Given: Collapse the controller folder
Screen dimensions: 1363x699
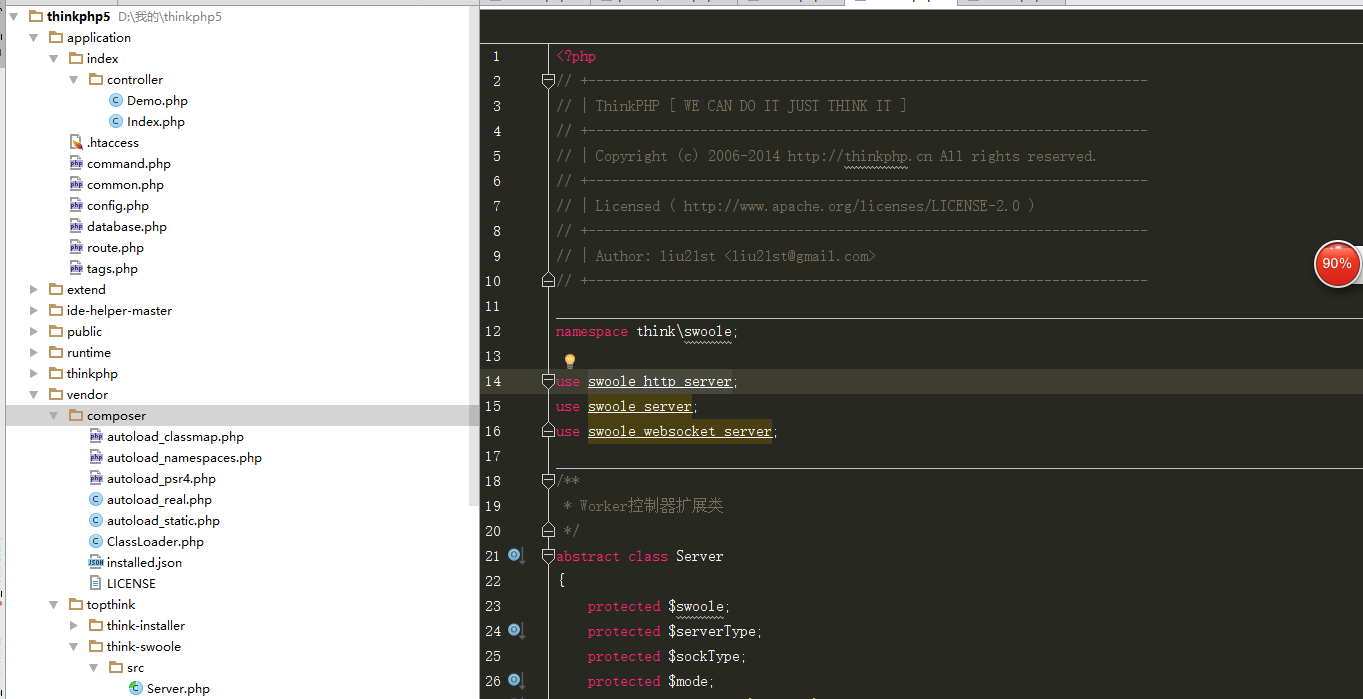Looking at the screenshot, I should click(x=74, y=80).
